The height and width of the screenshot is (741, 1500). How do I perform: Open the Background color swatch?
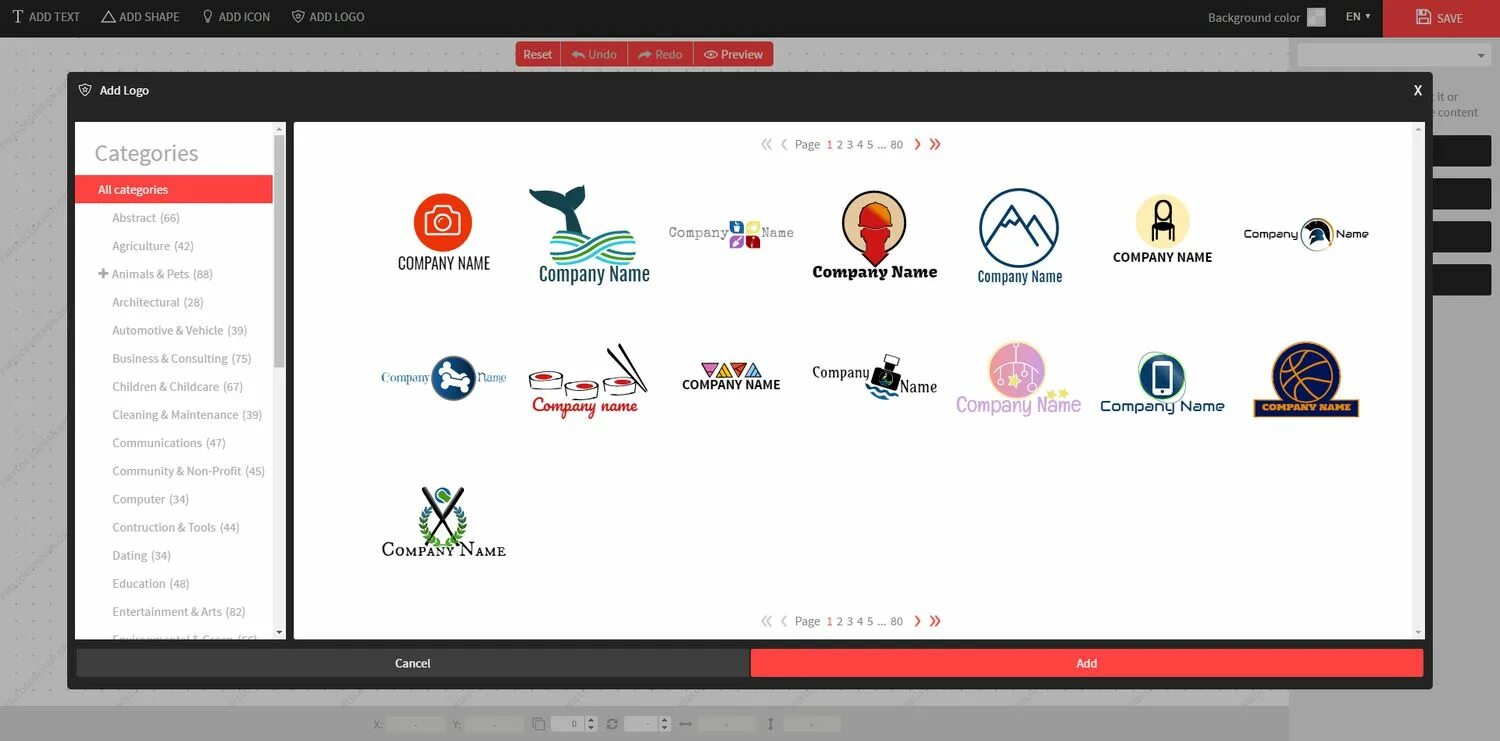pos(1316,17)
